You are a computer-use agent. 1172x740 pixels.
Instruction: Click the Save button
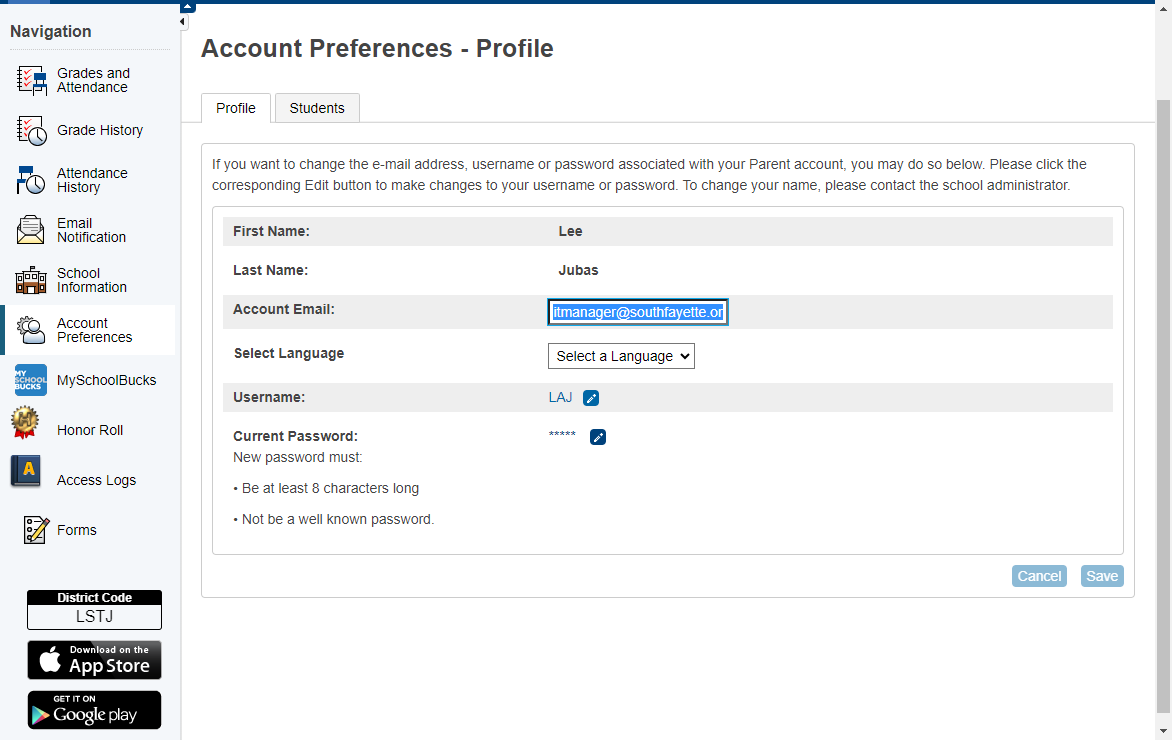1102,576
